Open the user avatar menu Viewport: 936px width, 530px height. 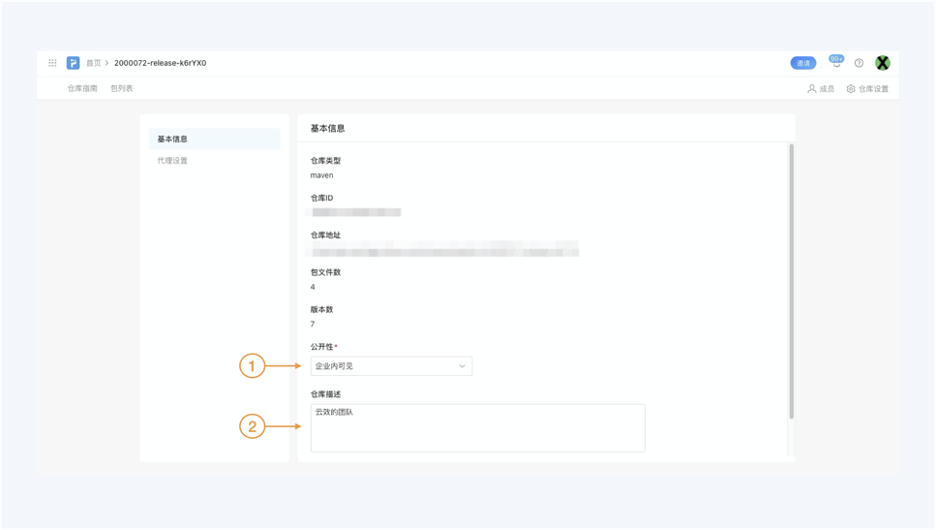pyautogui.click(x=882, y=63)
